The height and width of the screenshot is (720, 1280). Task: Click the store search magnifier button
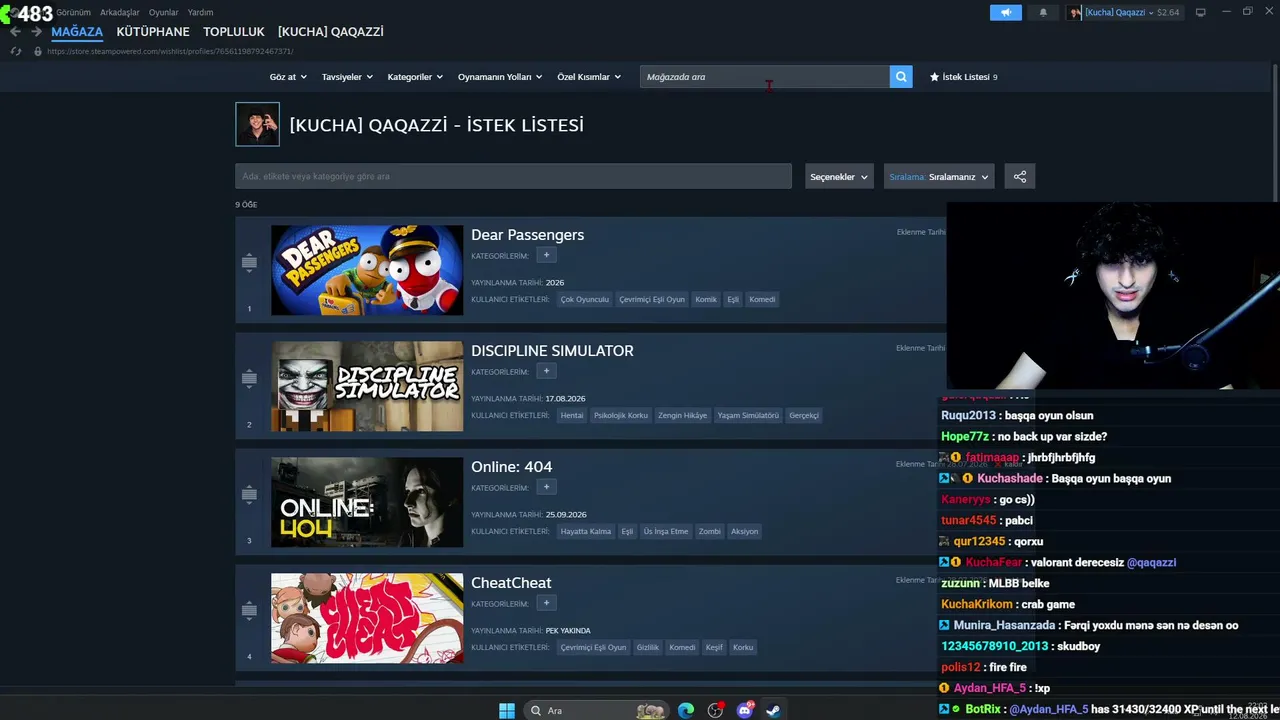(901, 77)
